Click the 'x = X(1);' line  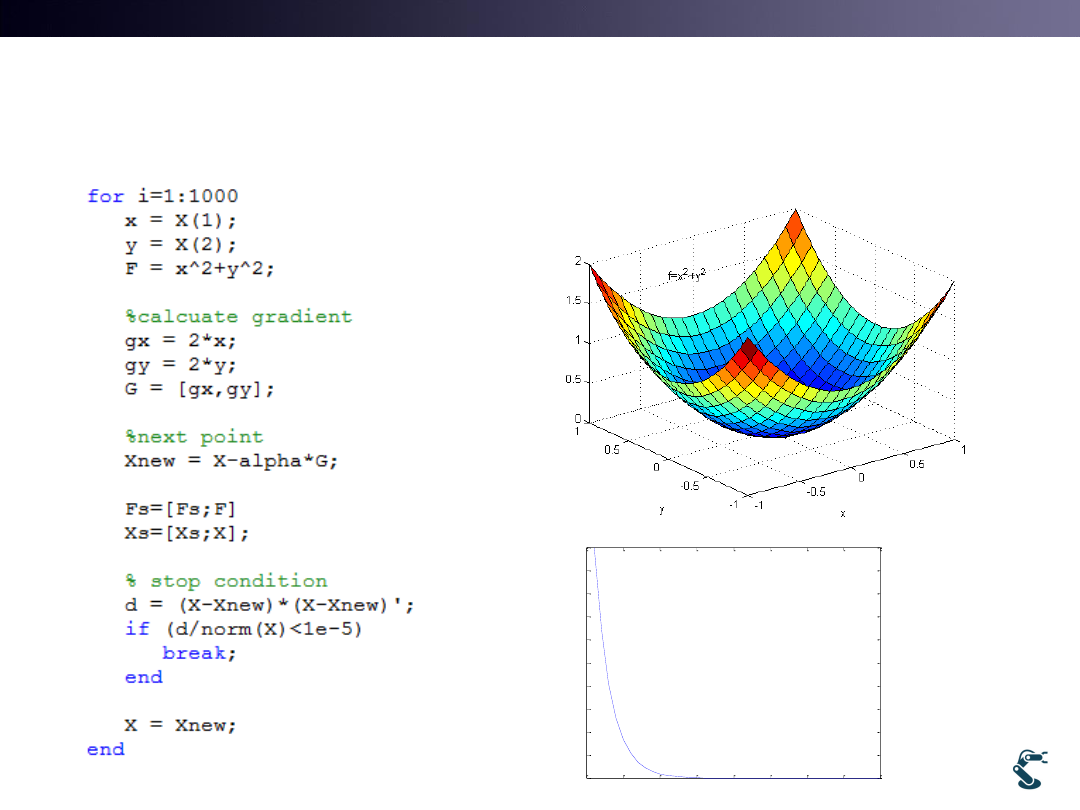click(x=181, y=221)
